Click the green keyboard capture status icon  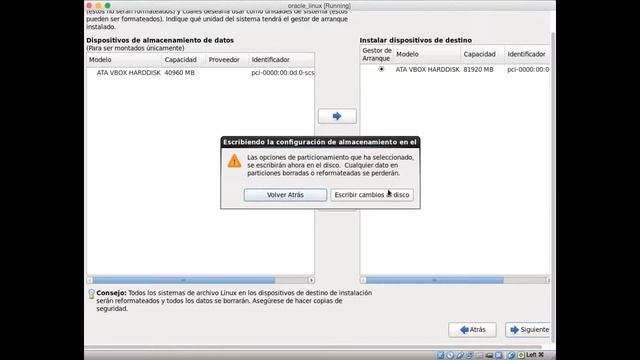click(x=521, y=355)
